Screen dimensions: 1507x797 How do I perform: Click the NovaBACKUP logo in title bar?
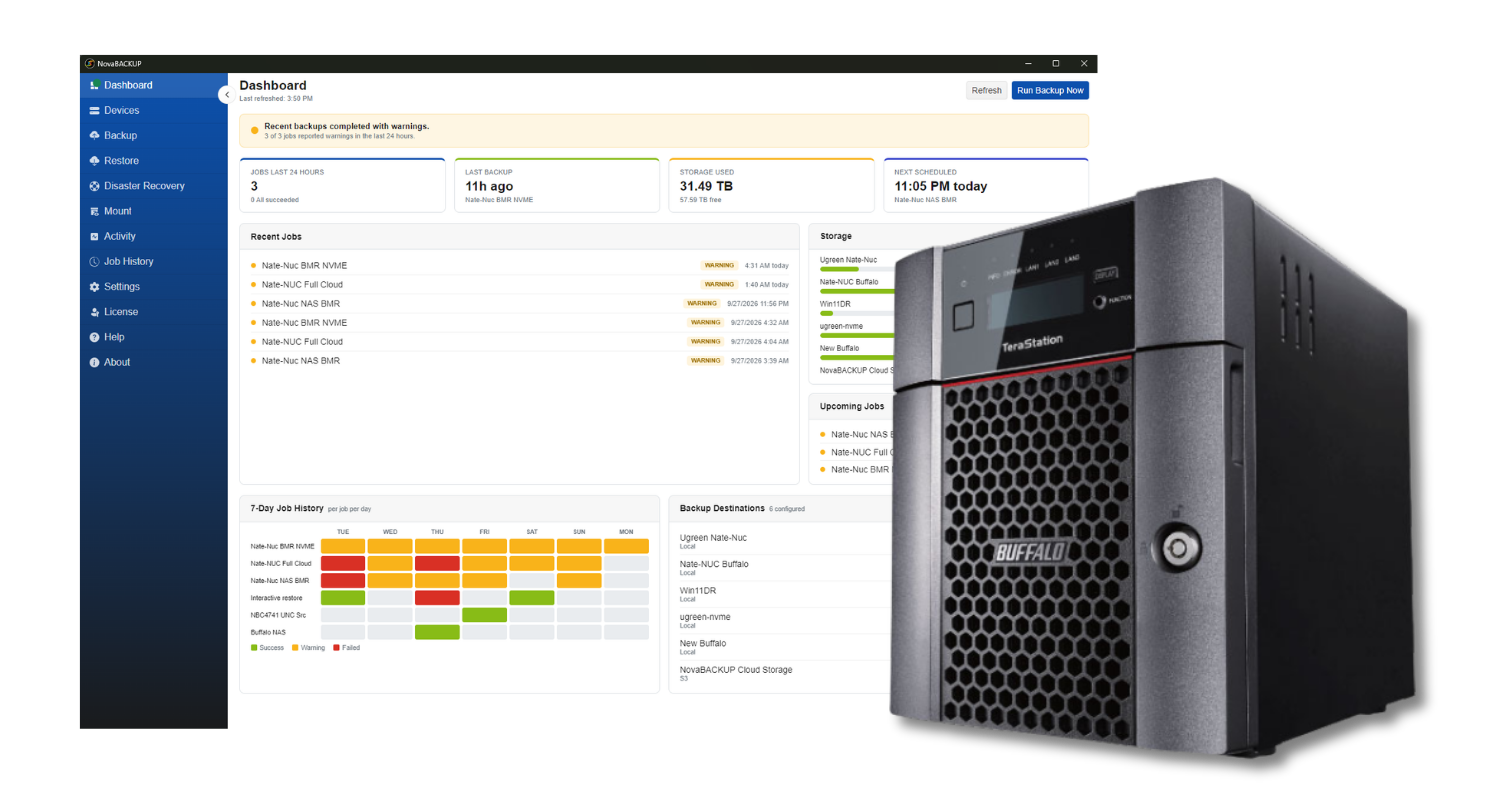(x=89, y=64)
